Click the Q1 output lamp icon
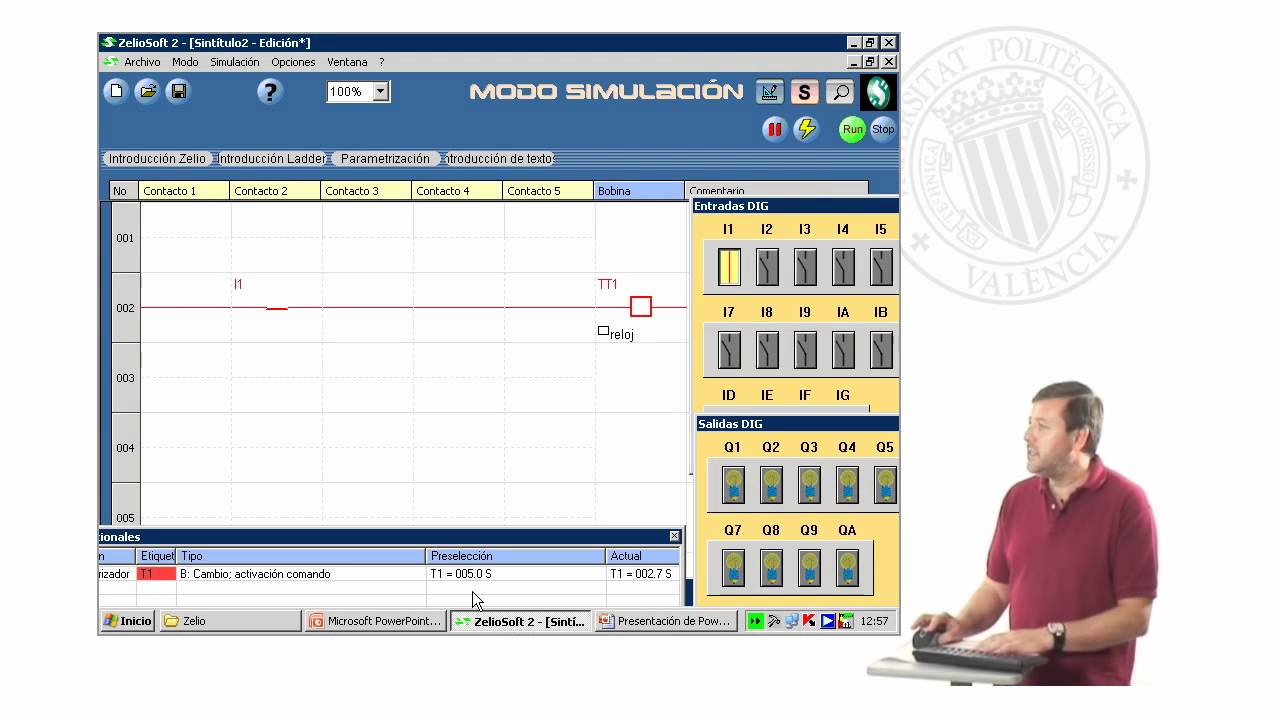The height and width of the screenshot is (720, 1280). point(733,485)
